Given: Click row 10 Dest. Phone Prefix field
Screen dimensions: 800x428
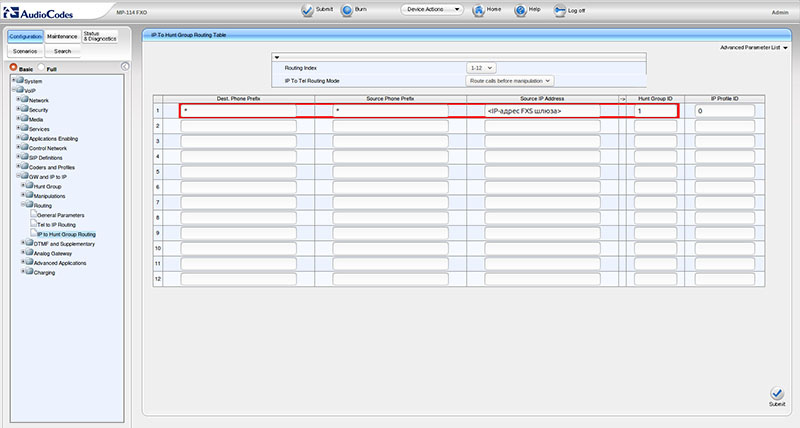Looking at the screenshot, I should [238, 248].
